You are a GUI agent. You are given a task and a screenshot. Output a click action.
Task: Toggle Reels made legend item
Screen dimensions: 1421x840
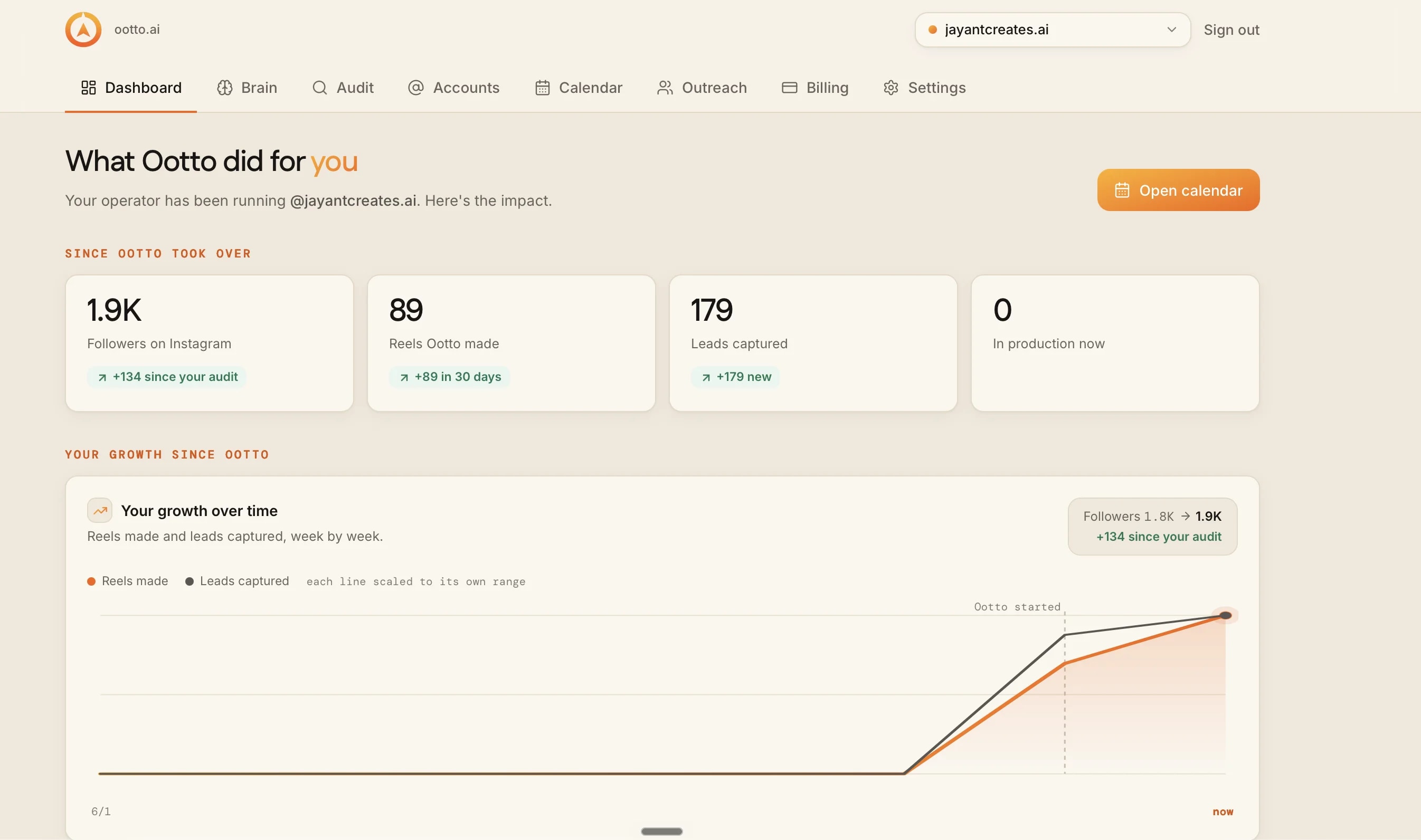pyautogui.click(x=128, y=581)
